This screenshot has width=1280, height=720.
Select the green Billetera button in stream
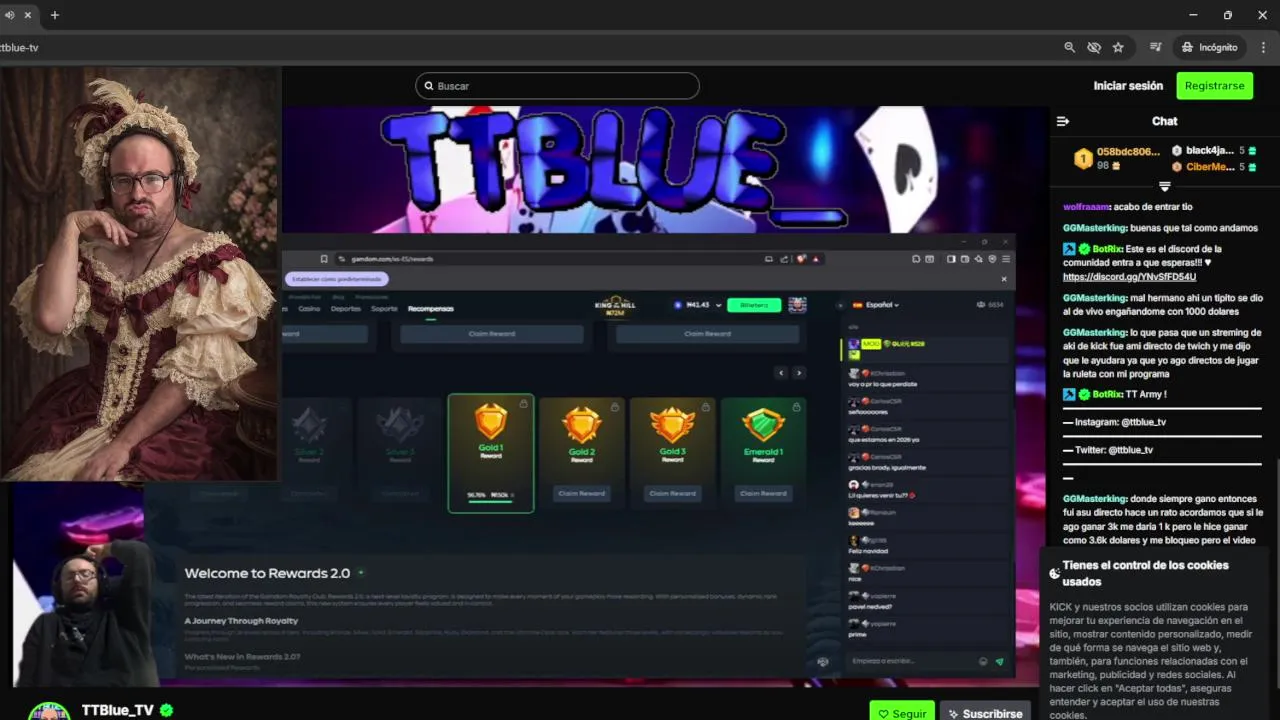tap(754, 305)
